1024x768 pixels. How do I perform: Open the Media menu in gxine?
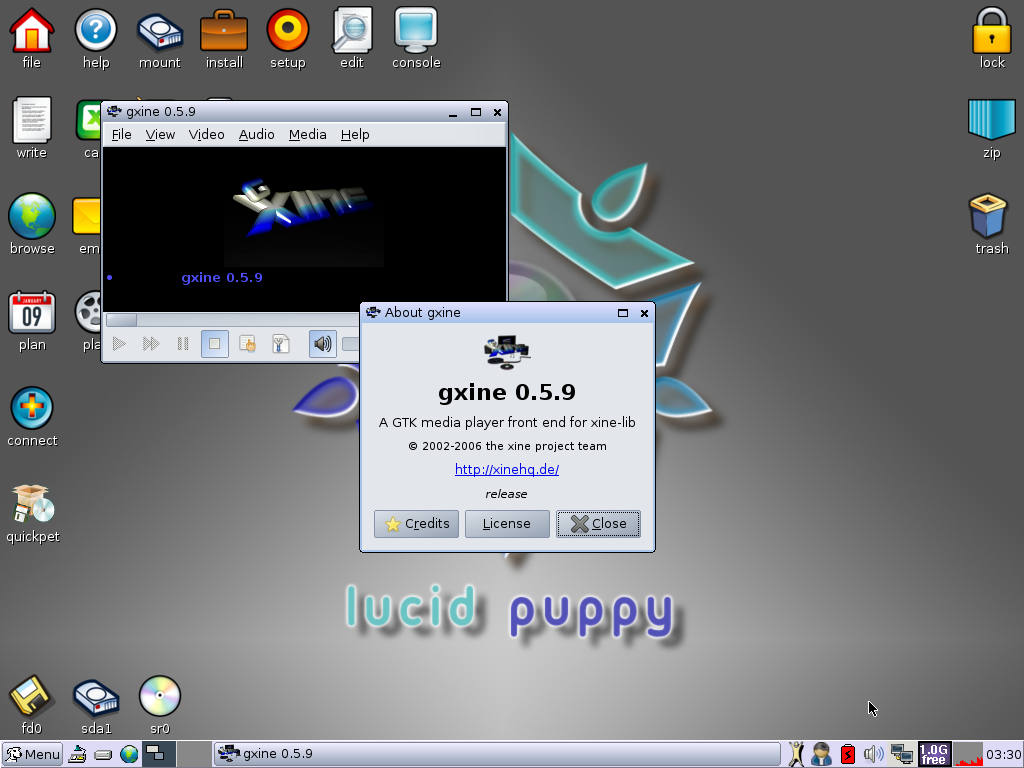308,135
